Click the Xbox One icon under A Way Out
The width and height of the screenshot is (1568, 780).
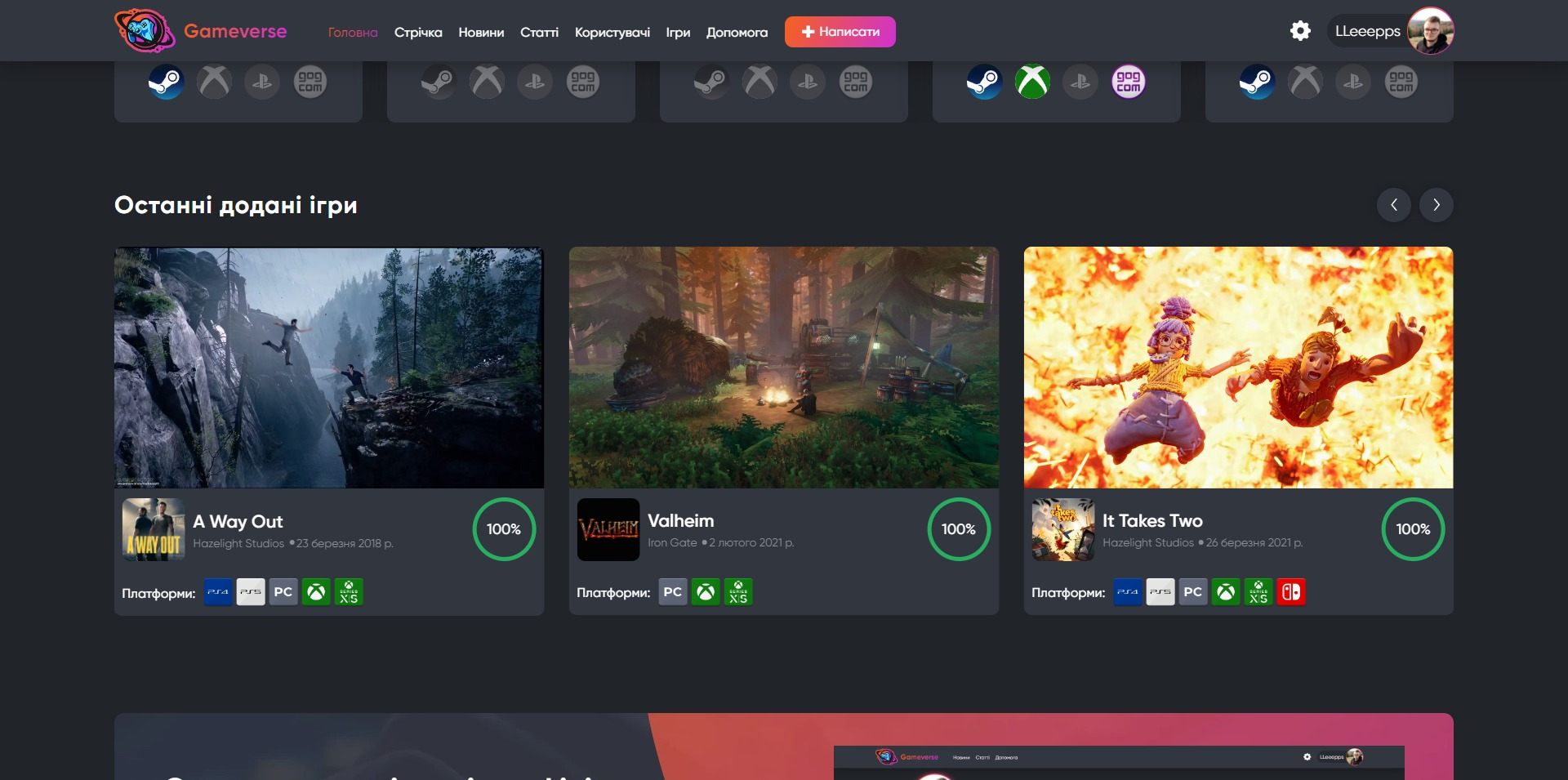pyautogui.click(x=316, y=592)
